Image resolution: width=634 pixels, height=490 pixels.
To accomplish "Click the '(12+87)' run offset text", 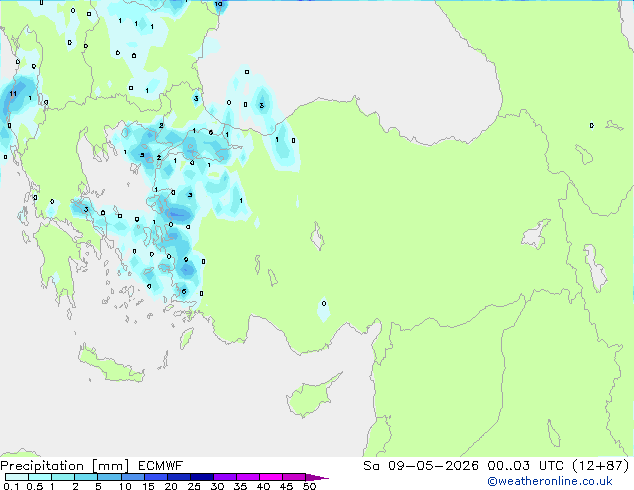I will point(601,466).
